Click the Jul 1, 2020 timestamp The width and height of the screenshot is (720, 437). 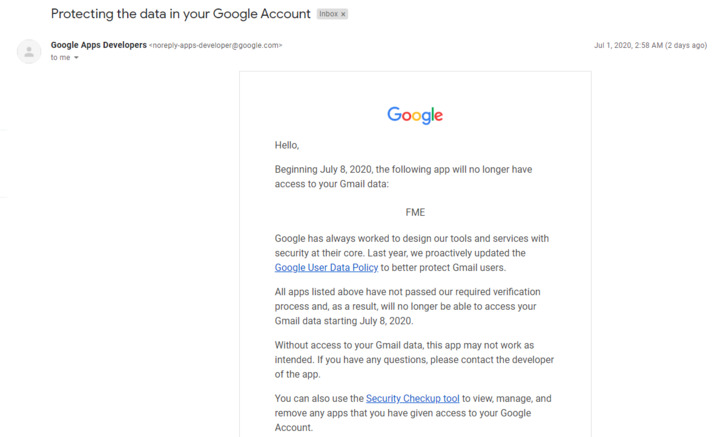click(650, 45)
